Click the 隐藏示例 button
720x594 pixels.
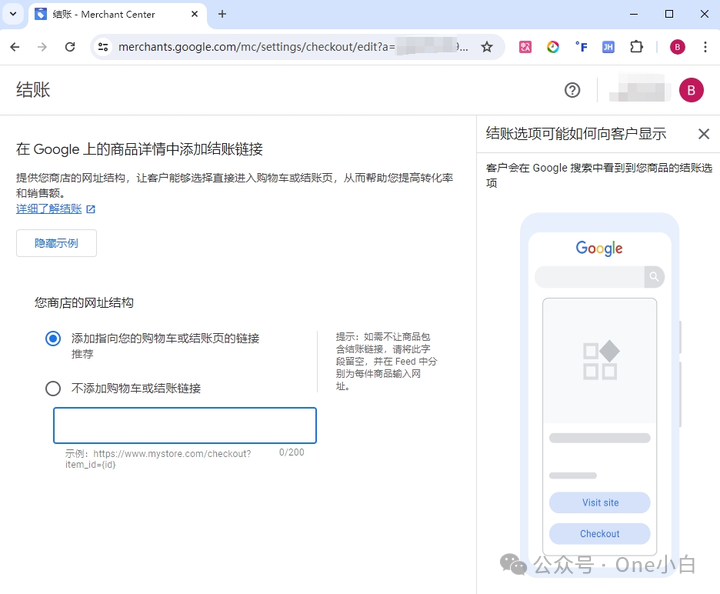[56, 243]
